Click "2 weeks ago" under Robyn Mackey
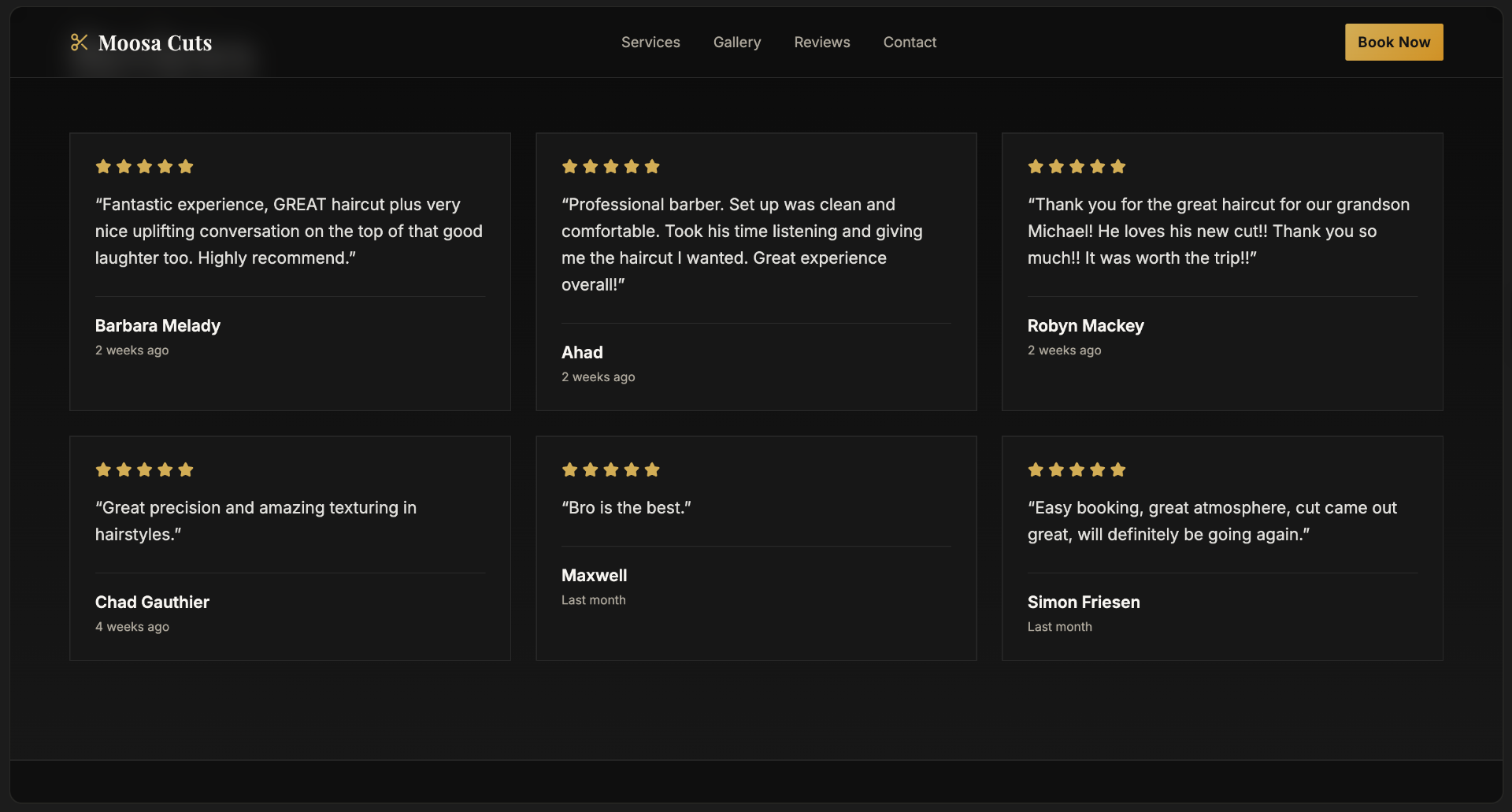 click(x=1064, y=350)
